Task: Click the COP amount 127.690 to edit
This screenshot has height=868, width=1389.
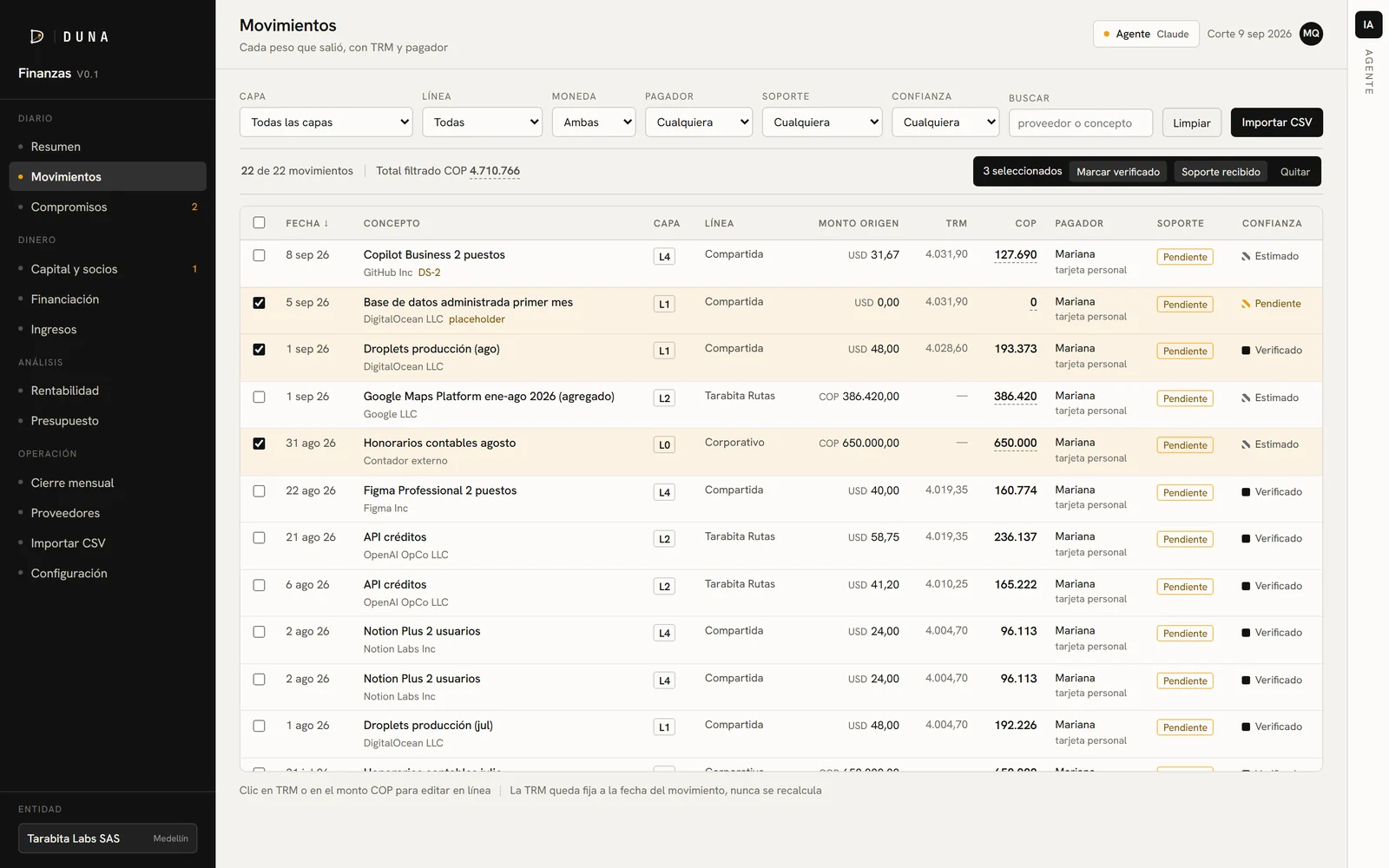Action: (1016, 255)
